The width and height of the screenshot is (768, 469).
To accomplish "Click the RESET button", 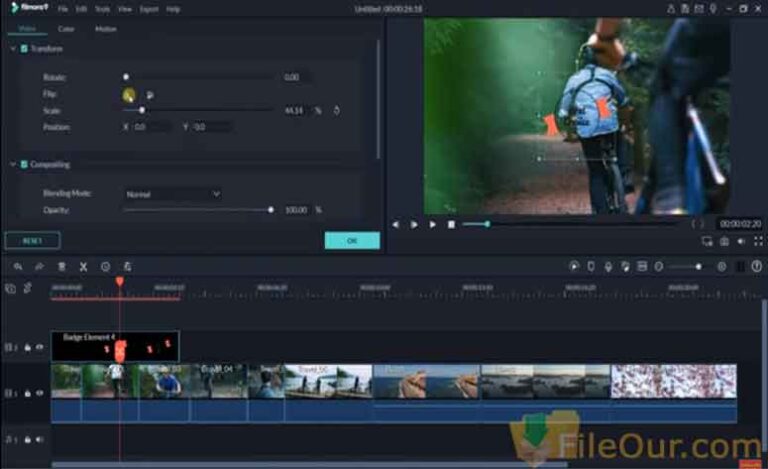I will click(x=32, y=241).
